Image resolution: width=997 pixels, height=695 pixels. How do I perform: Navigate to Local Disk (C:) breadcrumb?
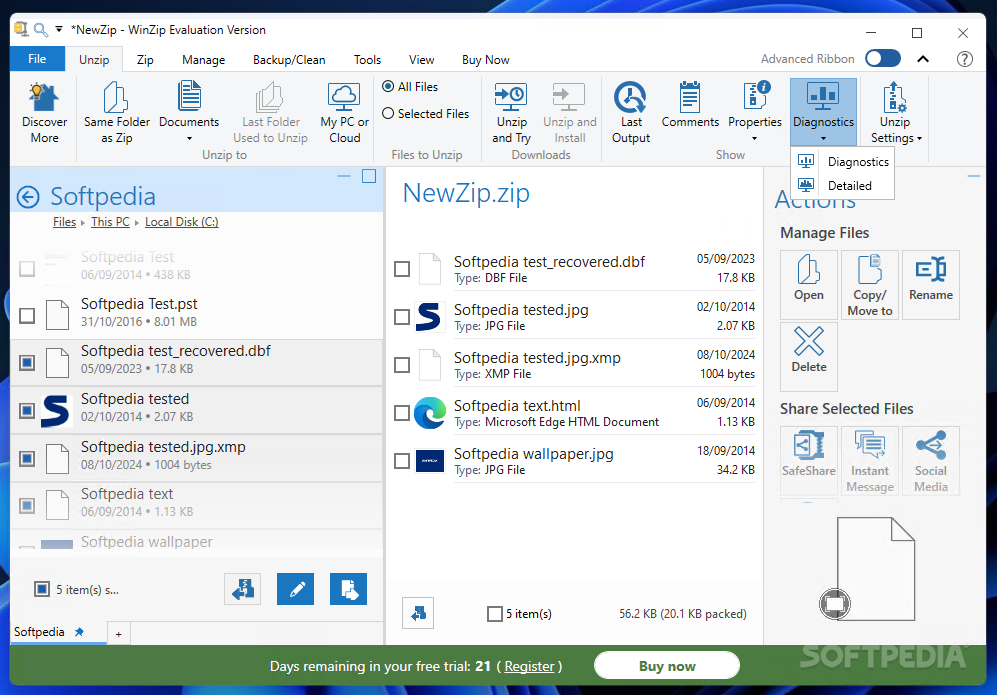[181, 222]
